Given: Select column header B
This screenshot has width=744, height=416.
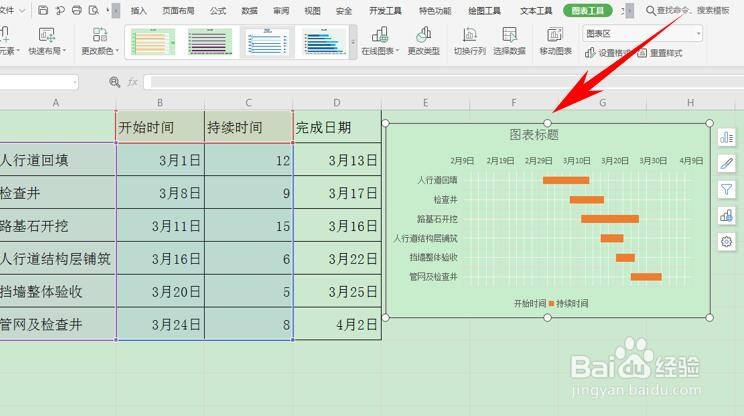Looking at the screenshot, I should coord(160,102).
